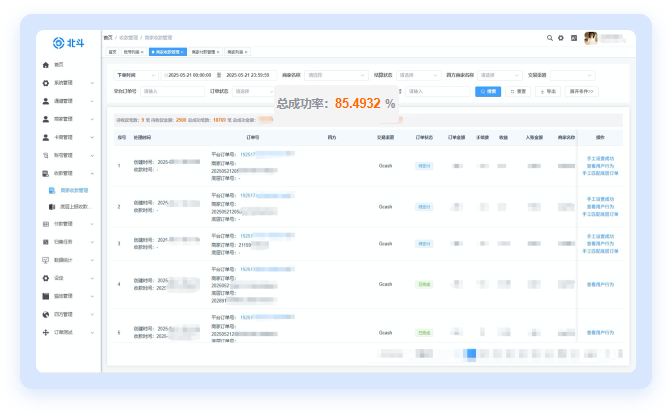Click the search magnifier icon in the top bar
Viewport: 672px width, 415px height.
[x=549, y=38]
